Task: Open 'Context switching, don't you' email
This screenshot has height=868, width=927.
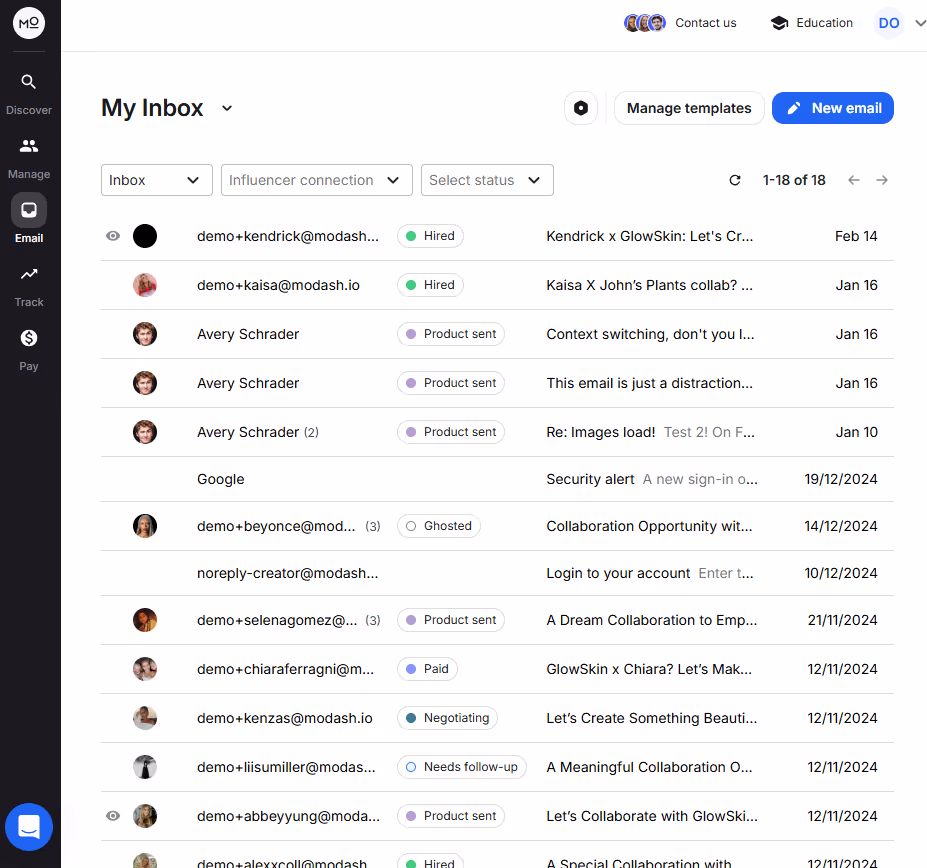Action: click(650, 334)
